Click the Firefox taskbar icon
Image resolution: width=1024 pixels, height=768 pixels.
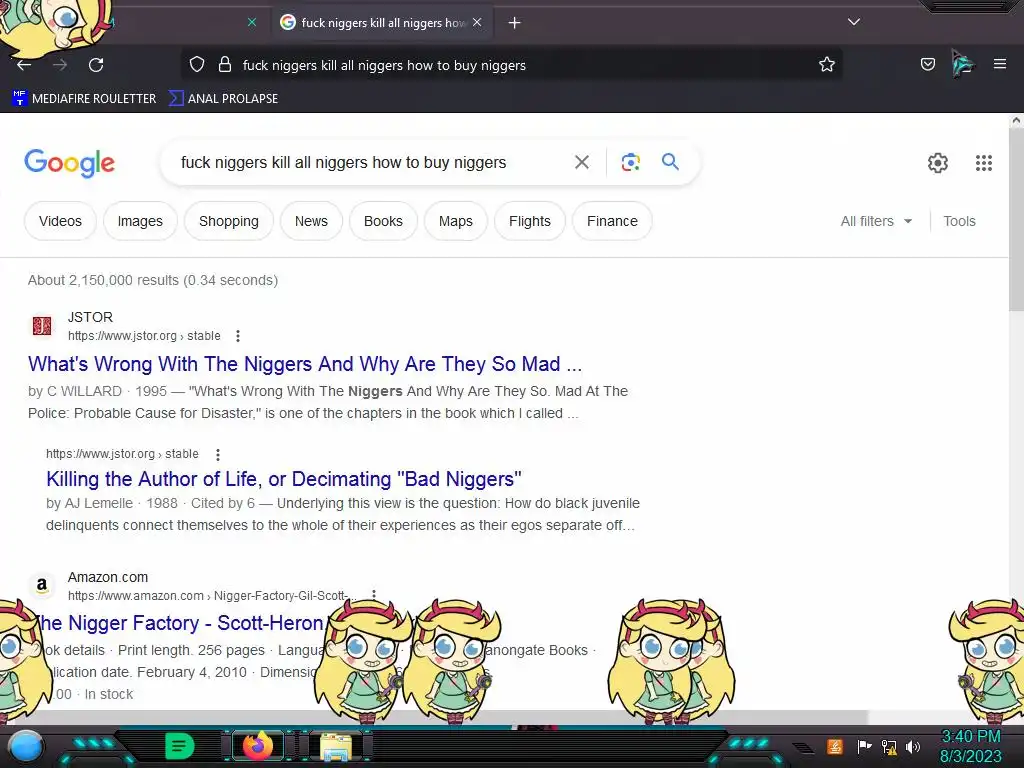click(x=257, y=746)
